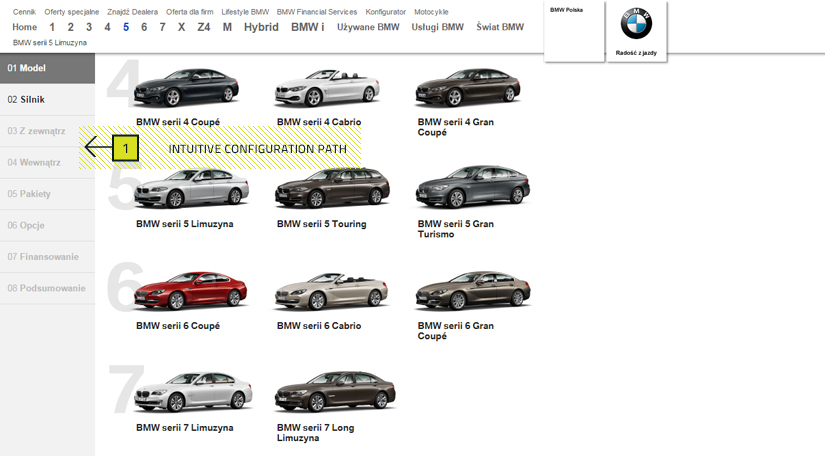The image size is (825, 456).
Task: Select the 02 Silnik step
Action: tap(47, 99)
